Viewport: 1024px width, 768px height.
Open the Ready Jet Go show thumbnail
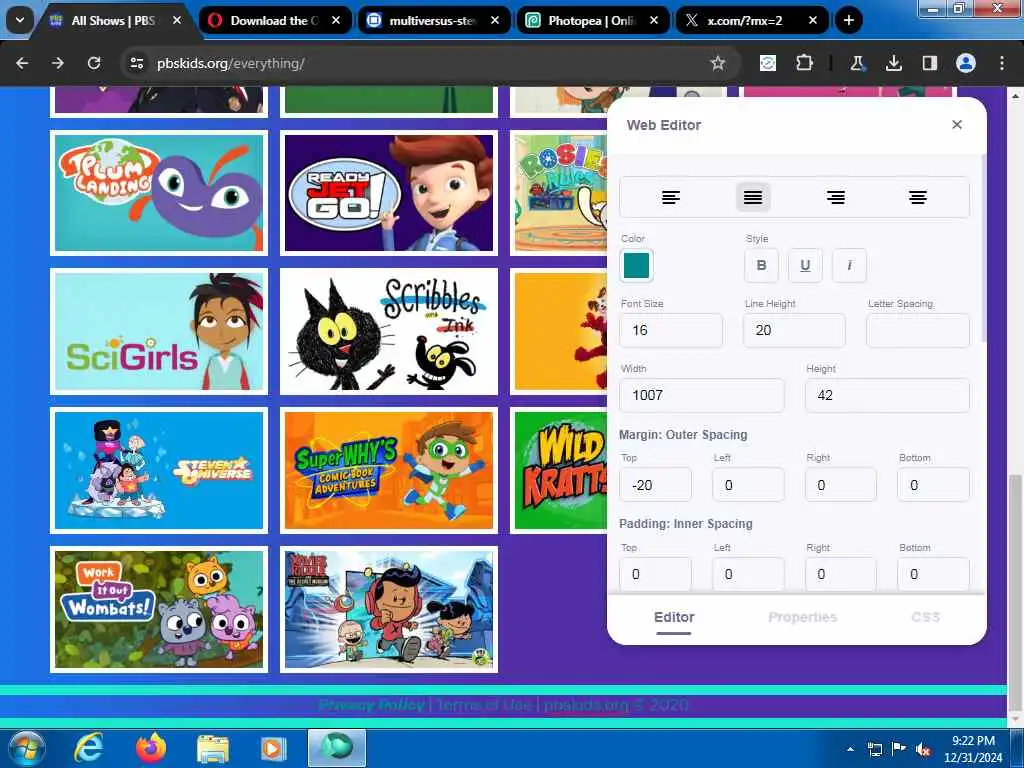(x=389, y=193)
